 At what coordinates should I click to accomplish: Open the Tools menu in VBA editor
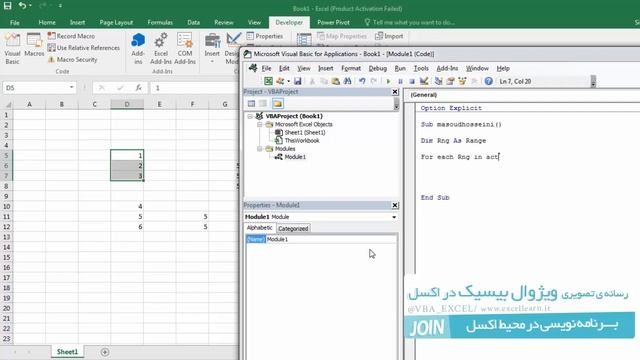pyautogui.click(x=421, y=68)
